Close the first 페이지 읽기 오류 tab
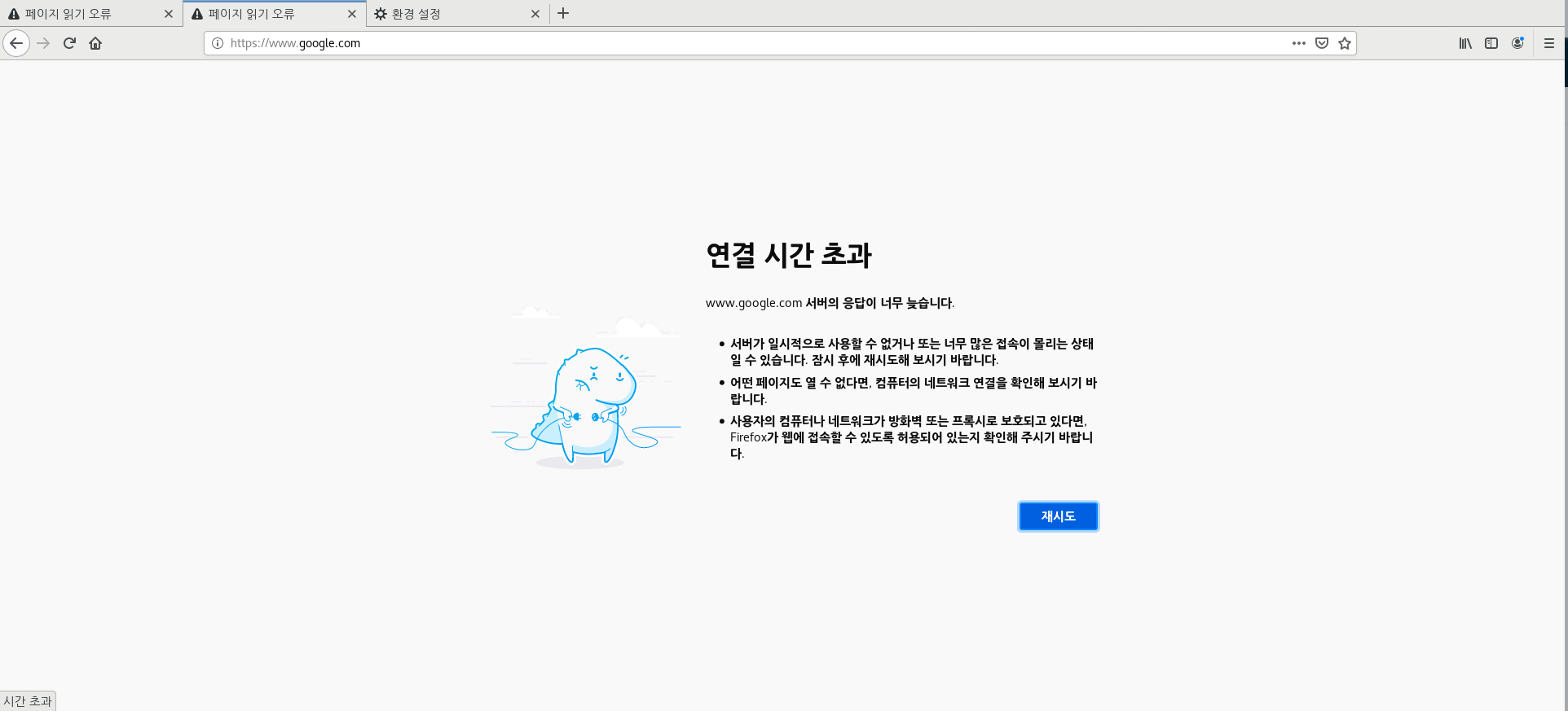The height and width of the screenshot is (711, 1568). 169,14
